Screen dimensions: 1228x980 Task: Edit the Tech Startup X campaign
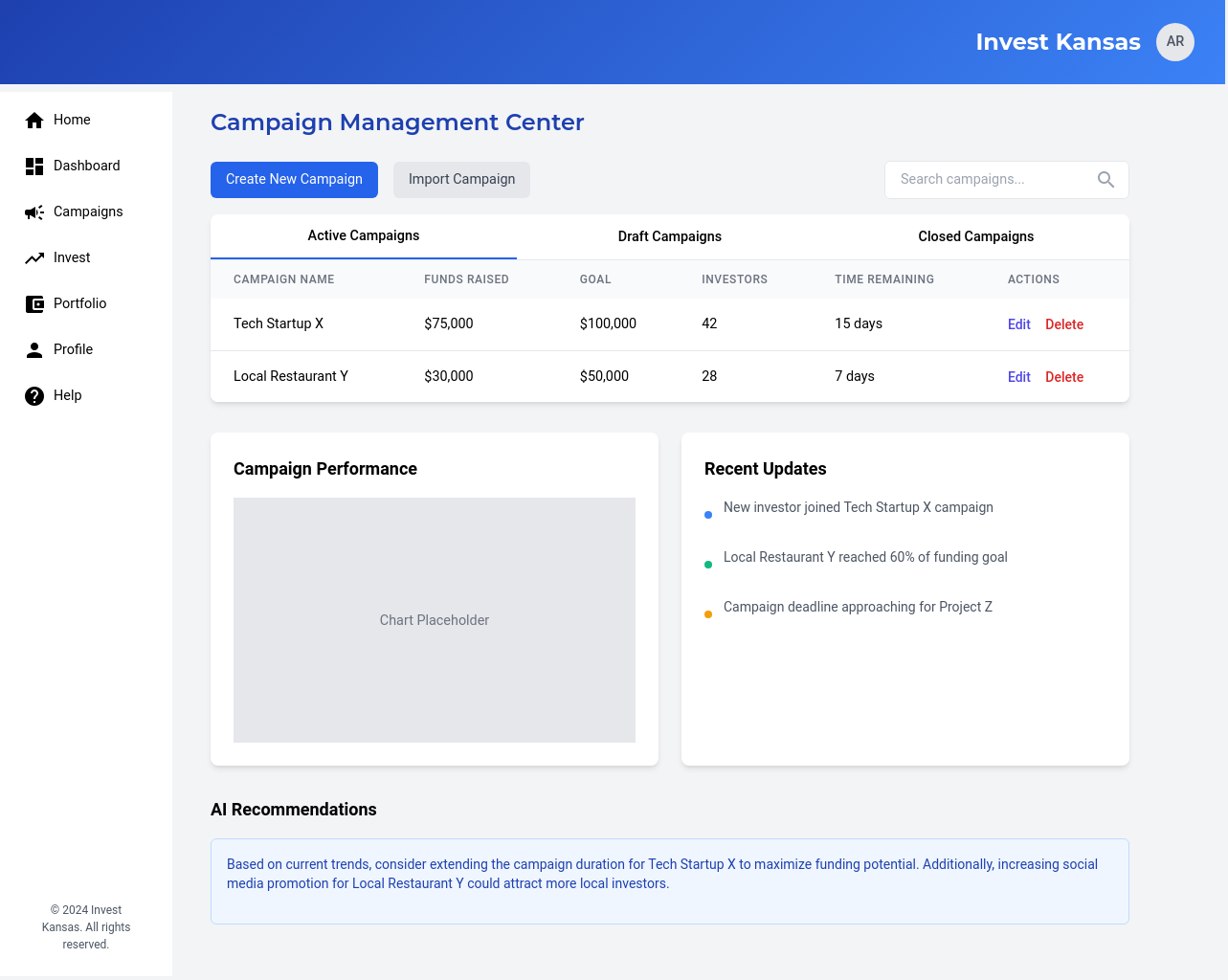[1018, 324]
